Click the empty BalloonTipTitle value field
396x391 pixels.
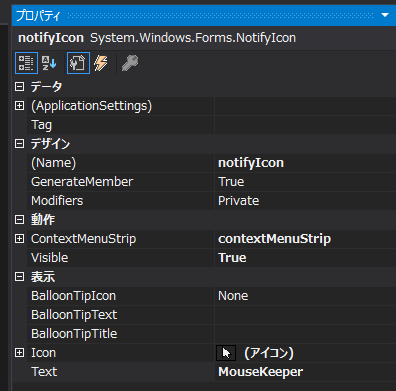305,334
